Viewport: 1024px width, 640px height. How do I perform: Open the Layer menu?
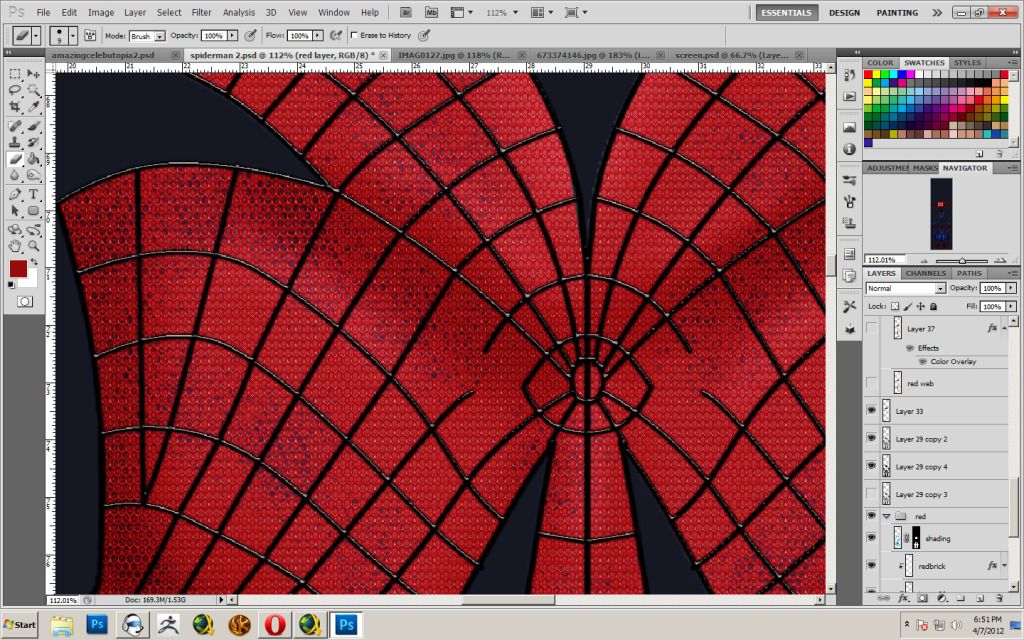pos(135,12)
